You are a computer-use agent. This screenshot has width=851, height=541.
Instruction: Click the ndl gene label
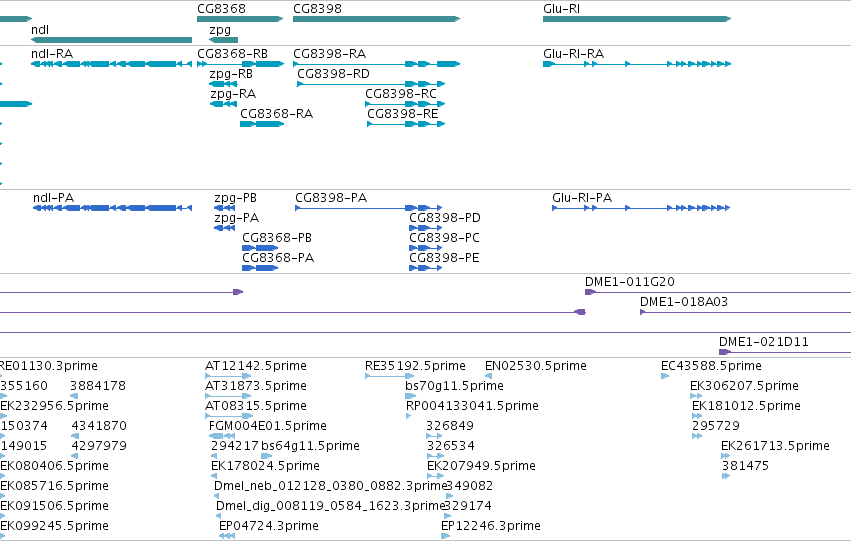pos(40,29)
